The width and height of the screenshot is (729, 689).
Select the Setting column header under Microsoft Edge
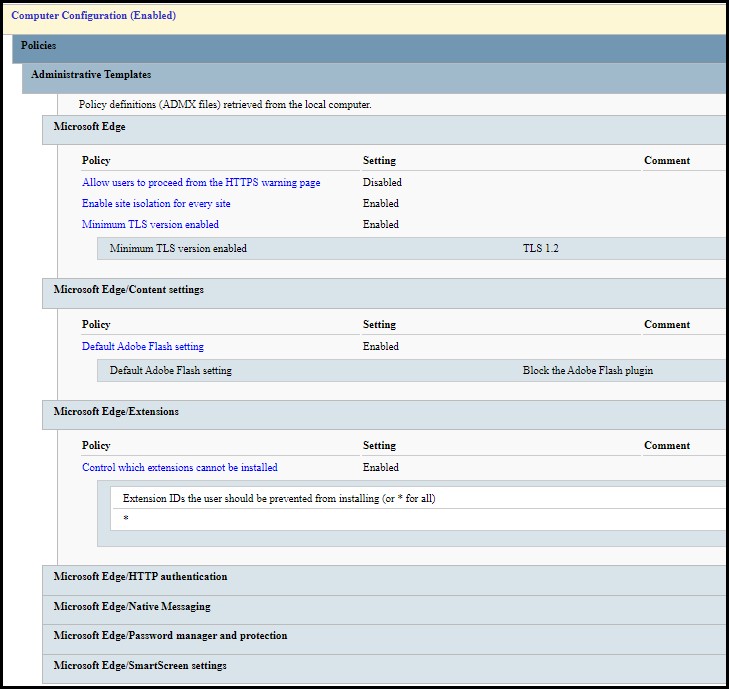tap(379, 160)
